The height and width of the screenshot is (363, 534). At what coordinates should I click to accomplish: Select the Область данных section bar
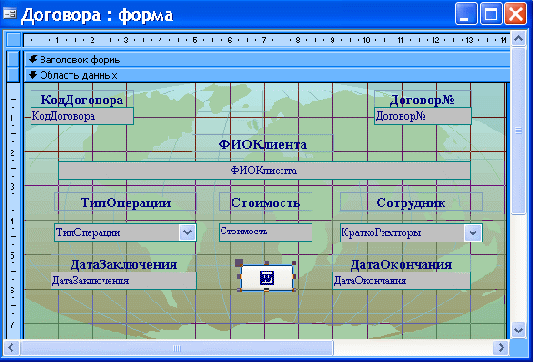coord(267,75)
